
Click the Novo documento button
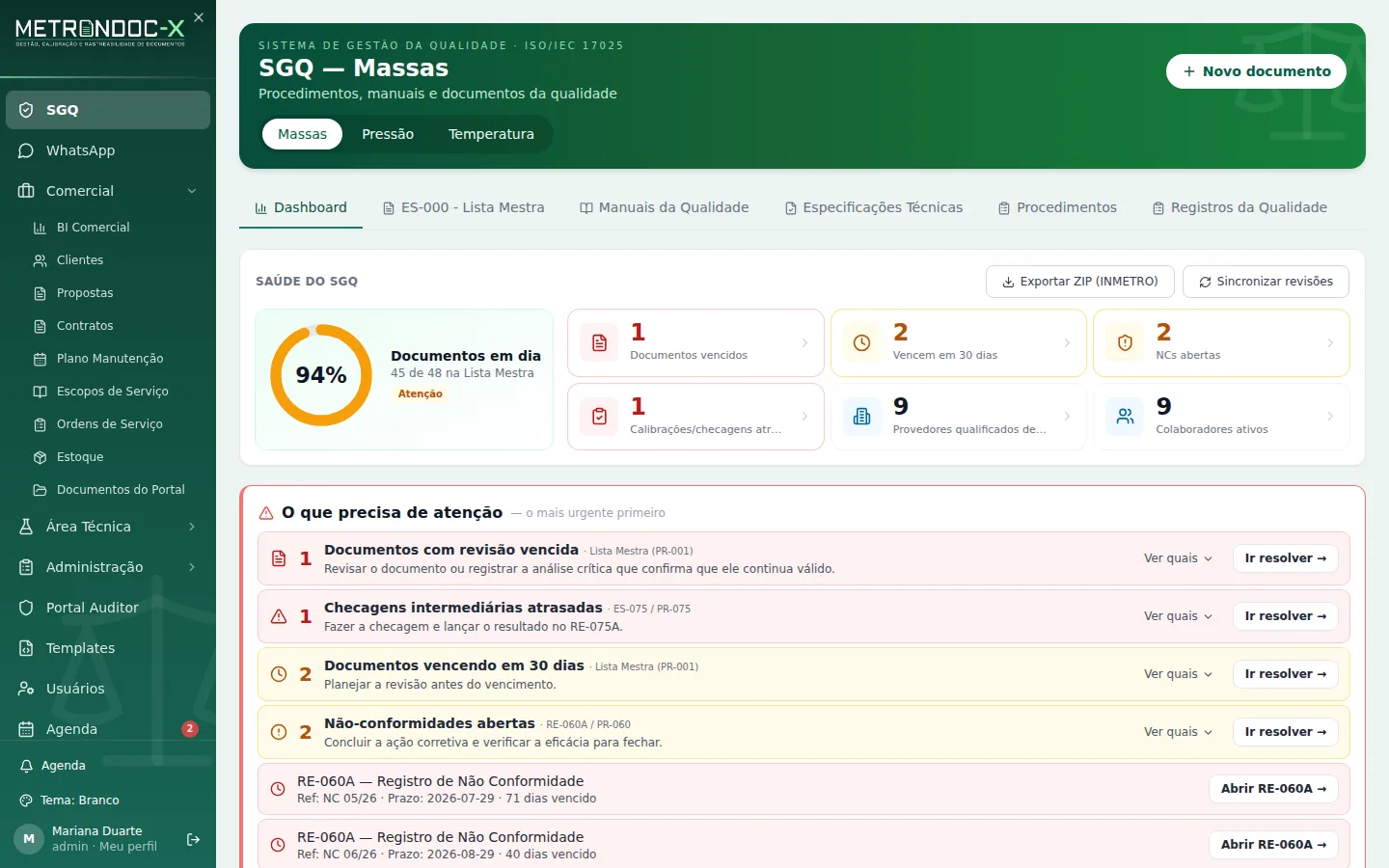point(1256,71)
